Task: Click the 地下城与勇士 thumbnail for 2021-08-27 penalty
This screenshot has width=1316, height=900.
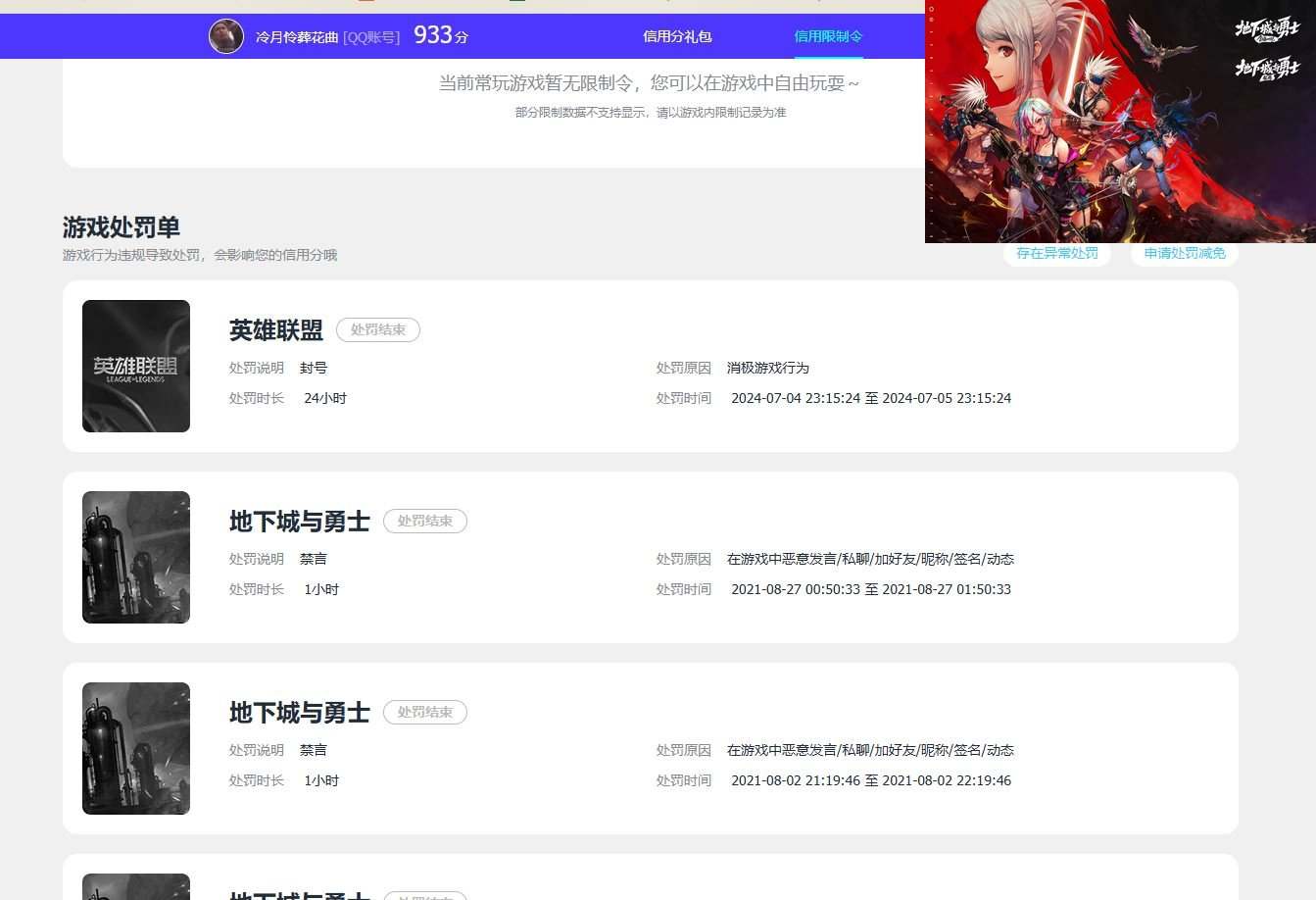Action: [136, 557]
